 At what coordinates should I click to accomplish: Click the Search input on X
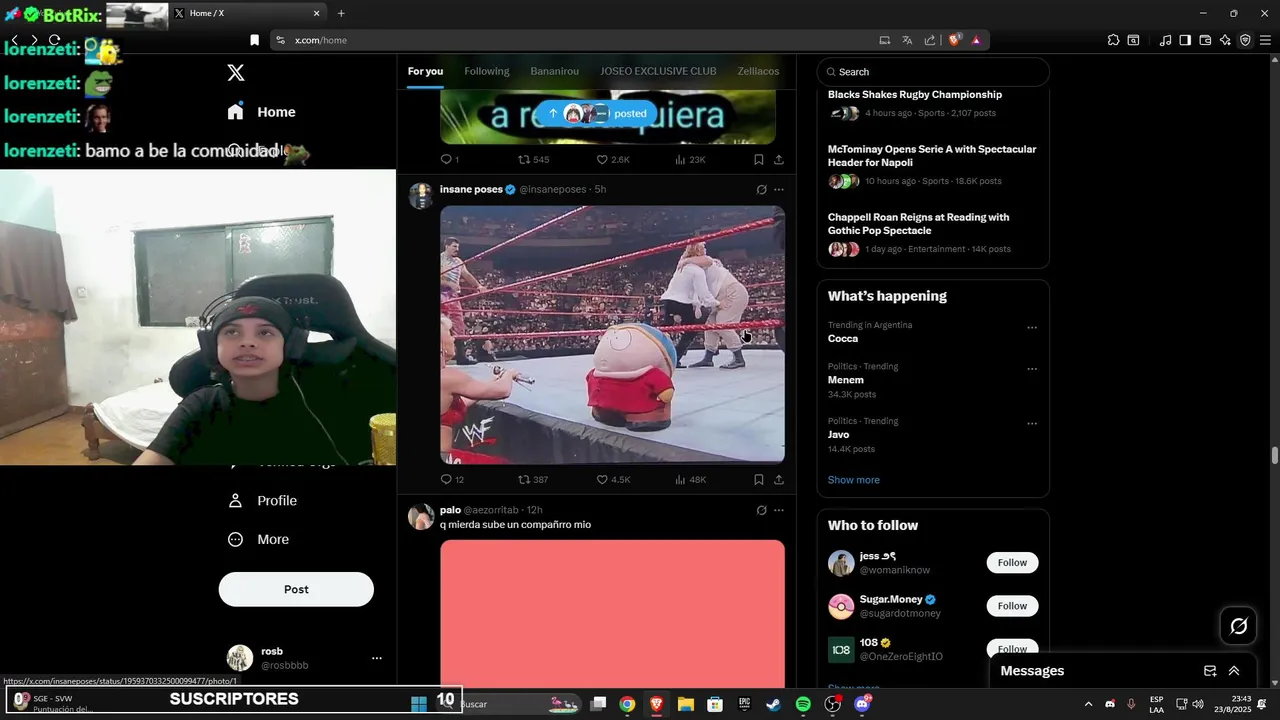[933, 72]
